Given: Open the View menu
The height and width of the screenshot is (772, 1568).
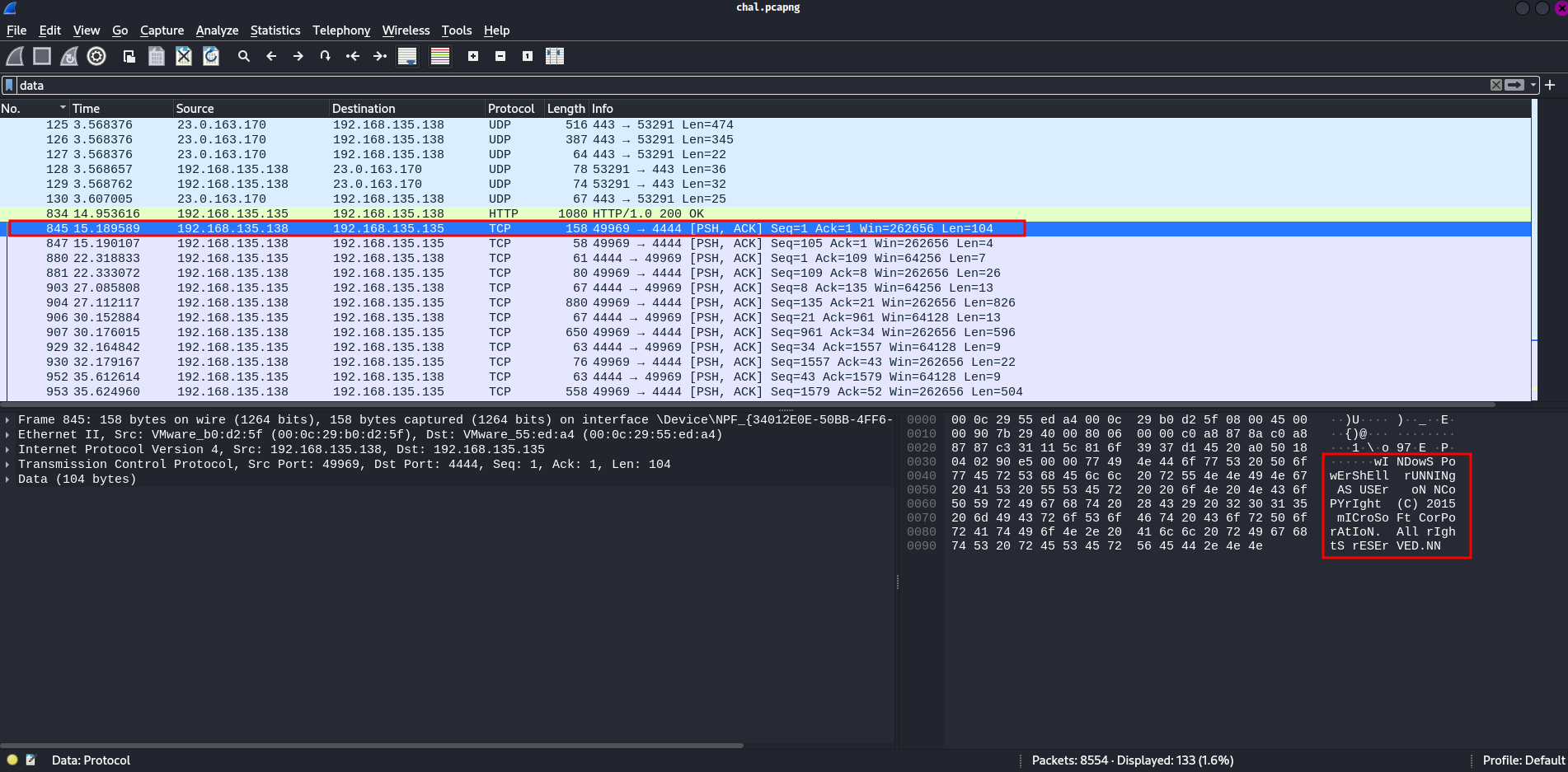Looking at the screenshot, I should (87, 30).
